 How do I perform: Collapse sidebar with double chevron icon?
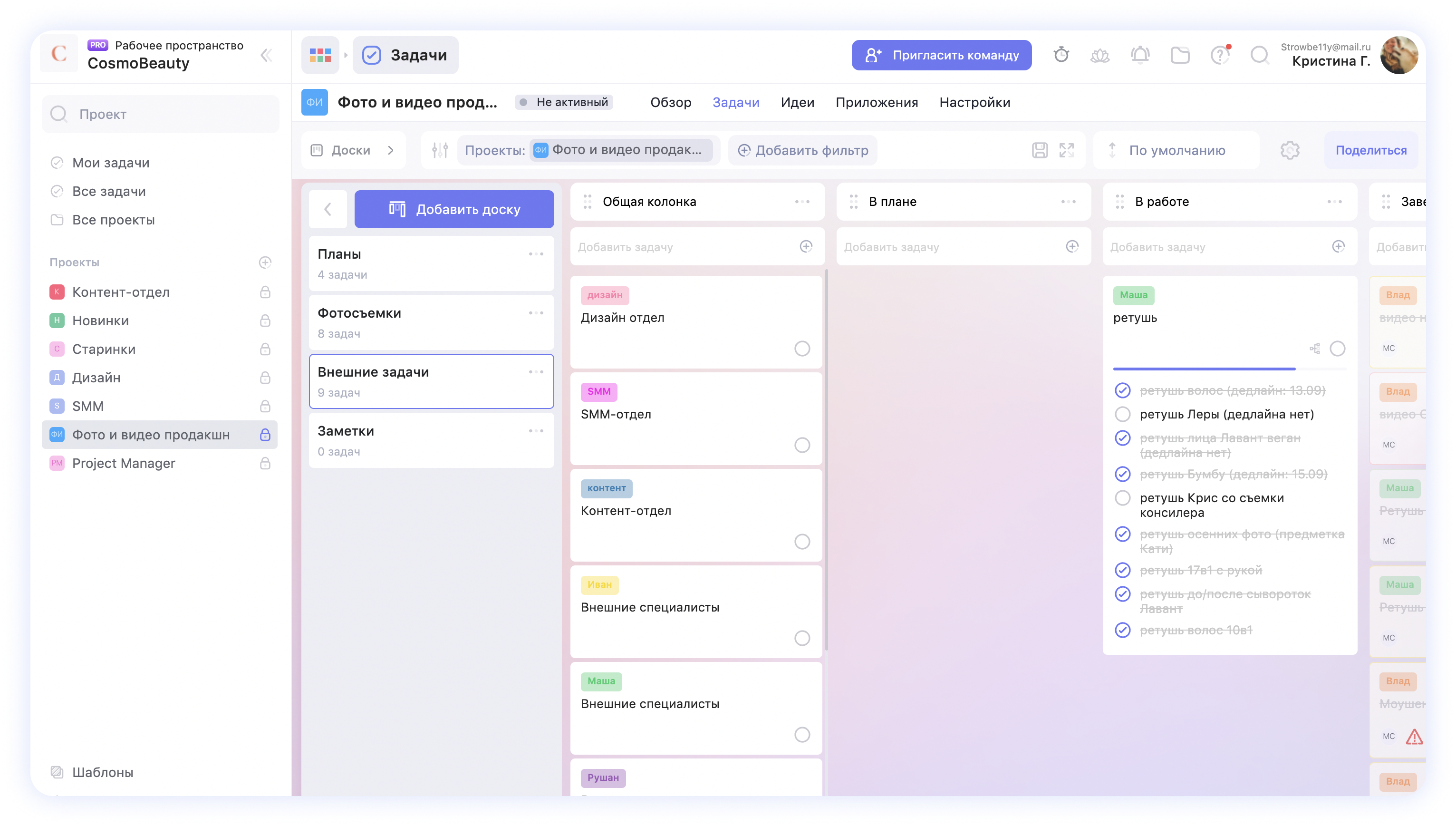point(266,55)
